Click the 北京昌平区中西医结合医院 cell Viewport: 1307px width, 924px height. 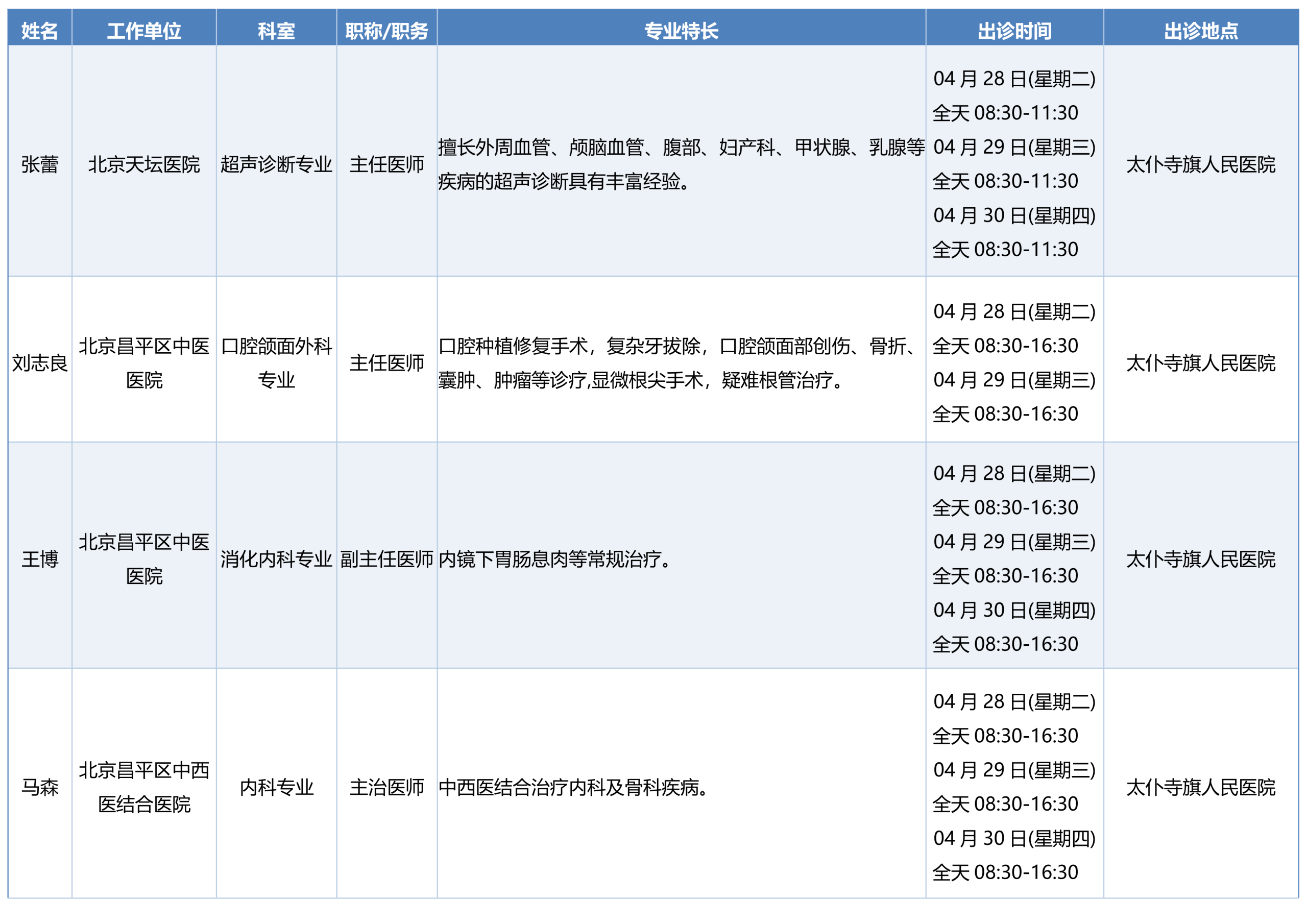click(x=144, y=787)
